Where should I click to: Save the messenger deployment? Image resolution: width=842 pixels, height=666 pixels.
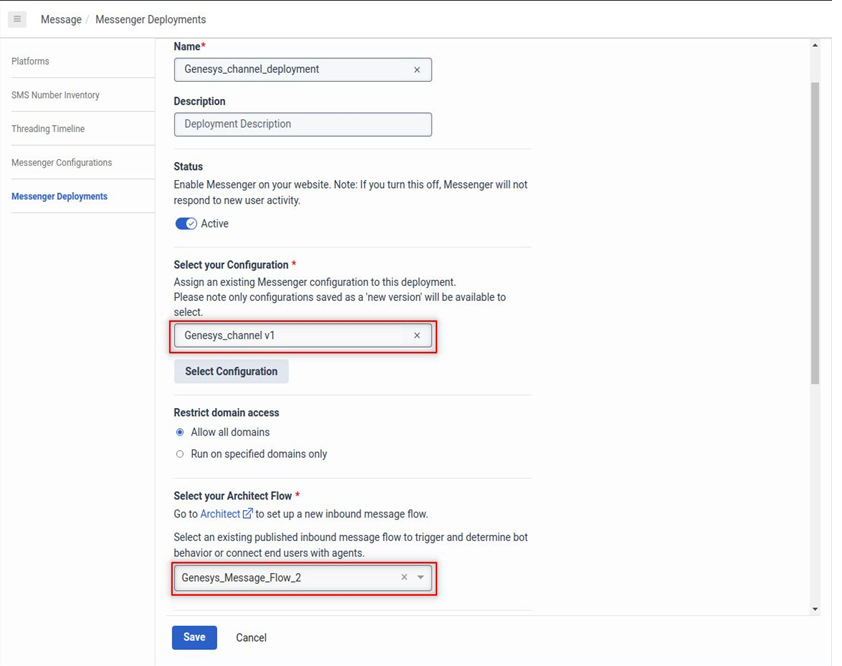pos(194,637)
